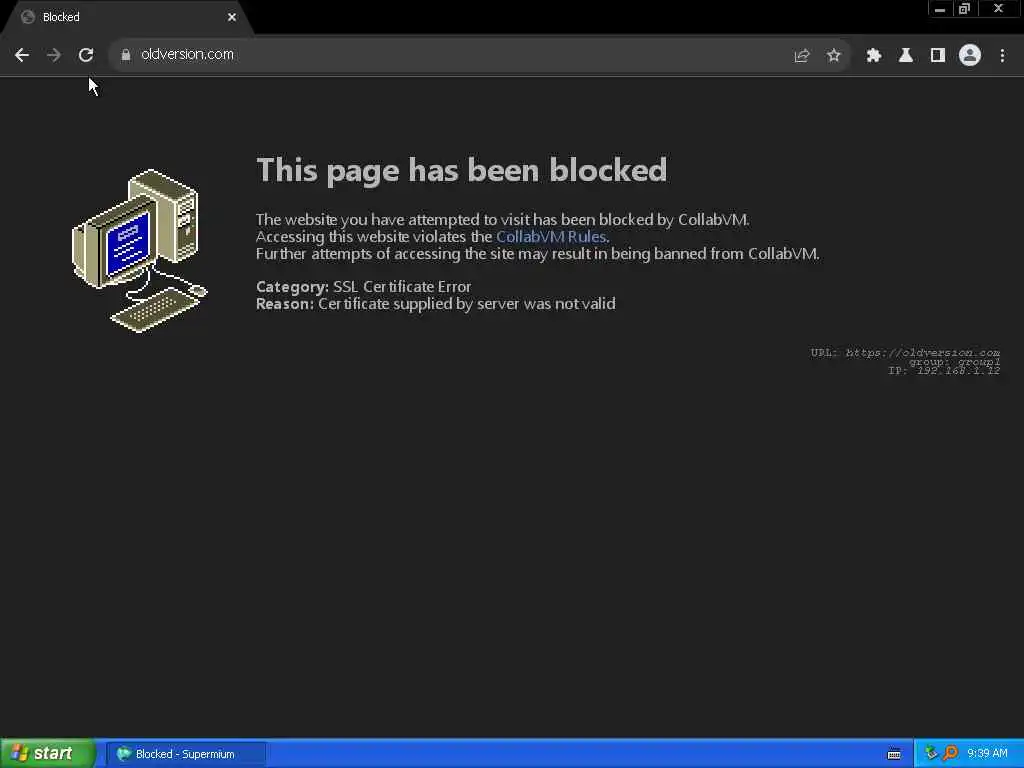Bookmark this page with the star
The width and height of the screenshot is (1024, 768).
tap(833, 56)
